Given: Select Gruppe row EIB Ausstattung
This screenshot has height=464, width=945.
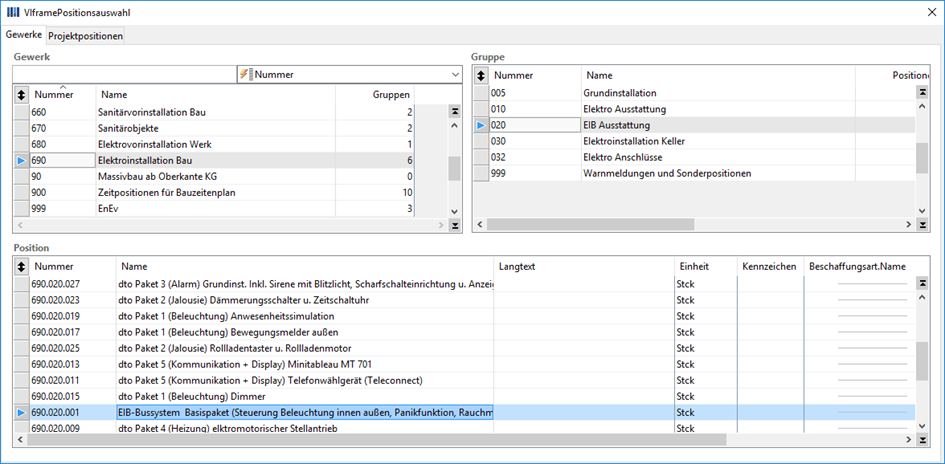Looking at the screenshot, I should [694, 125].
